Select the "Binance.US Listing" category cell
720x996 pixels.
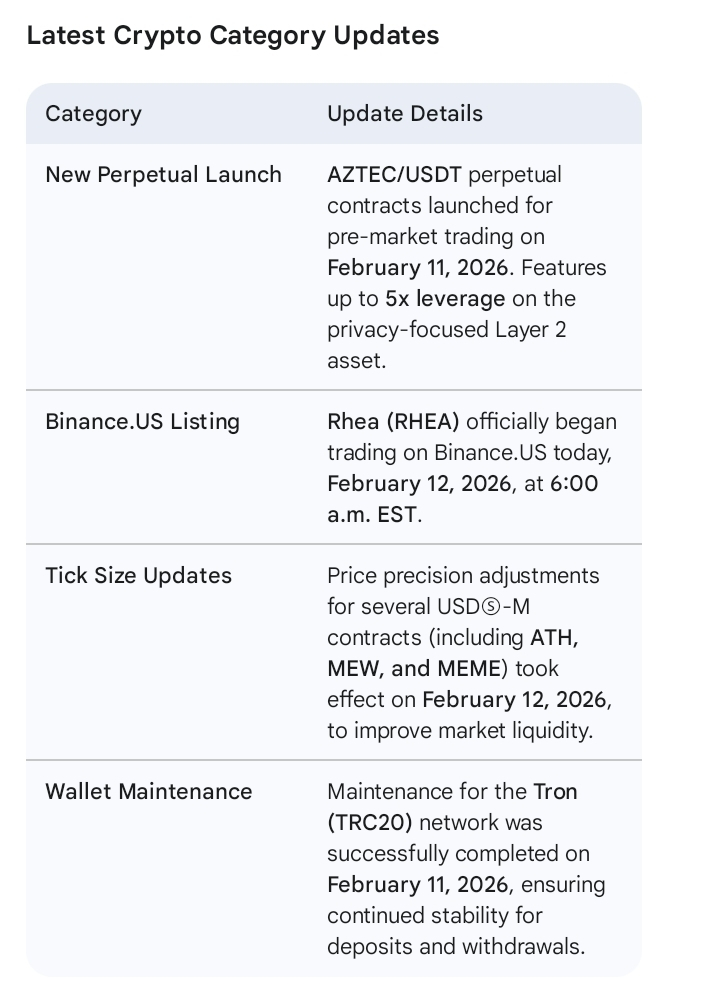142,422
